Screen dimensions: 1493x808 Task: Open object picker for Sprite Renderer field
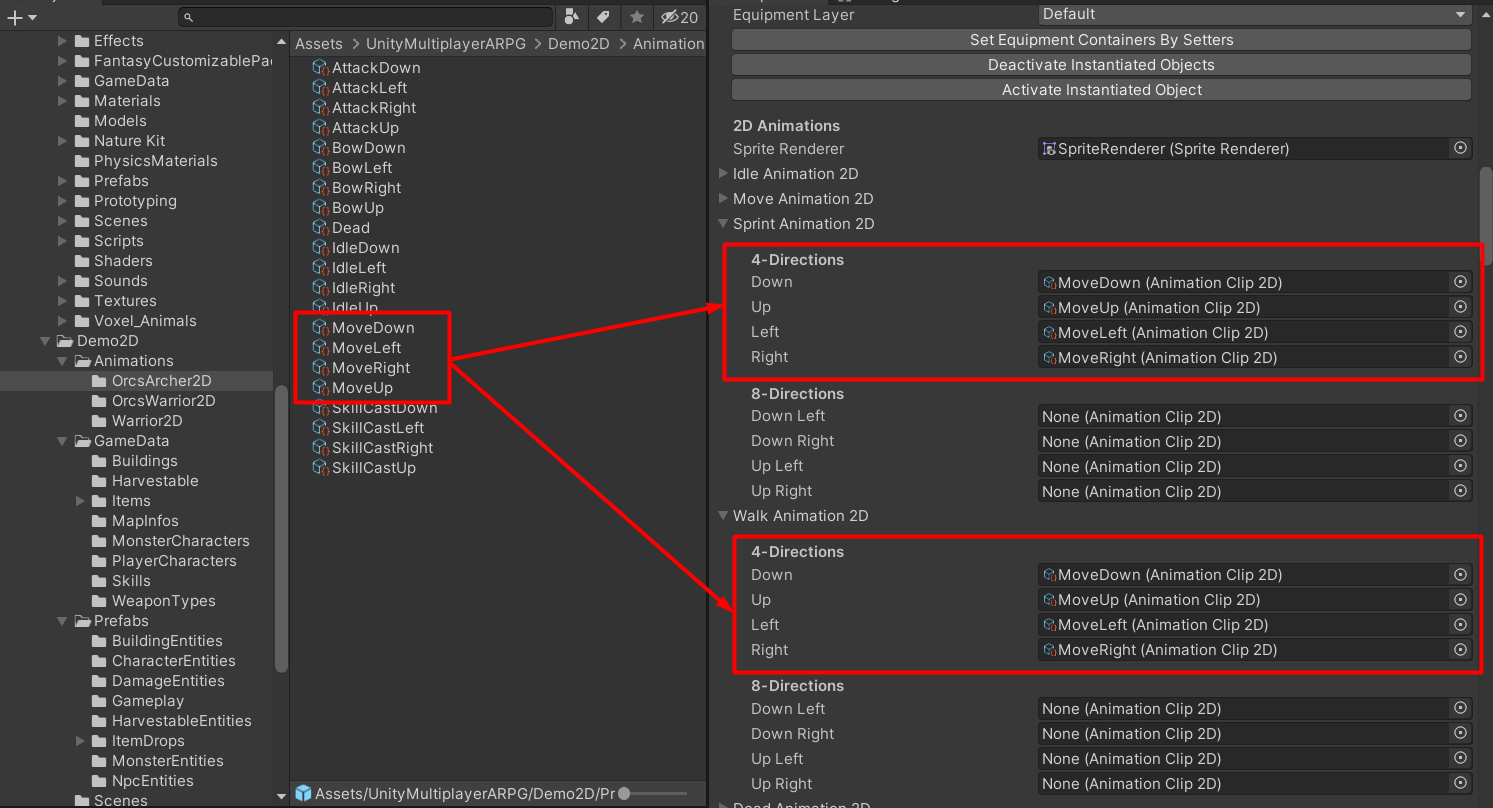coord(1459,147)
